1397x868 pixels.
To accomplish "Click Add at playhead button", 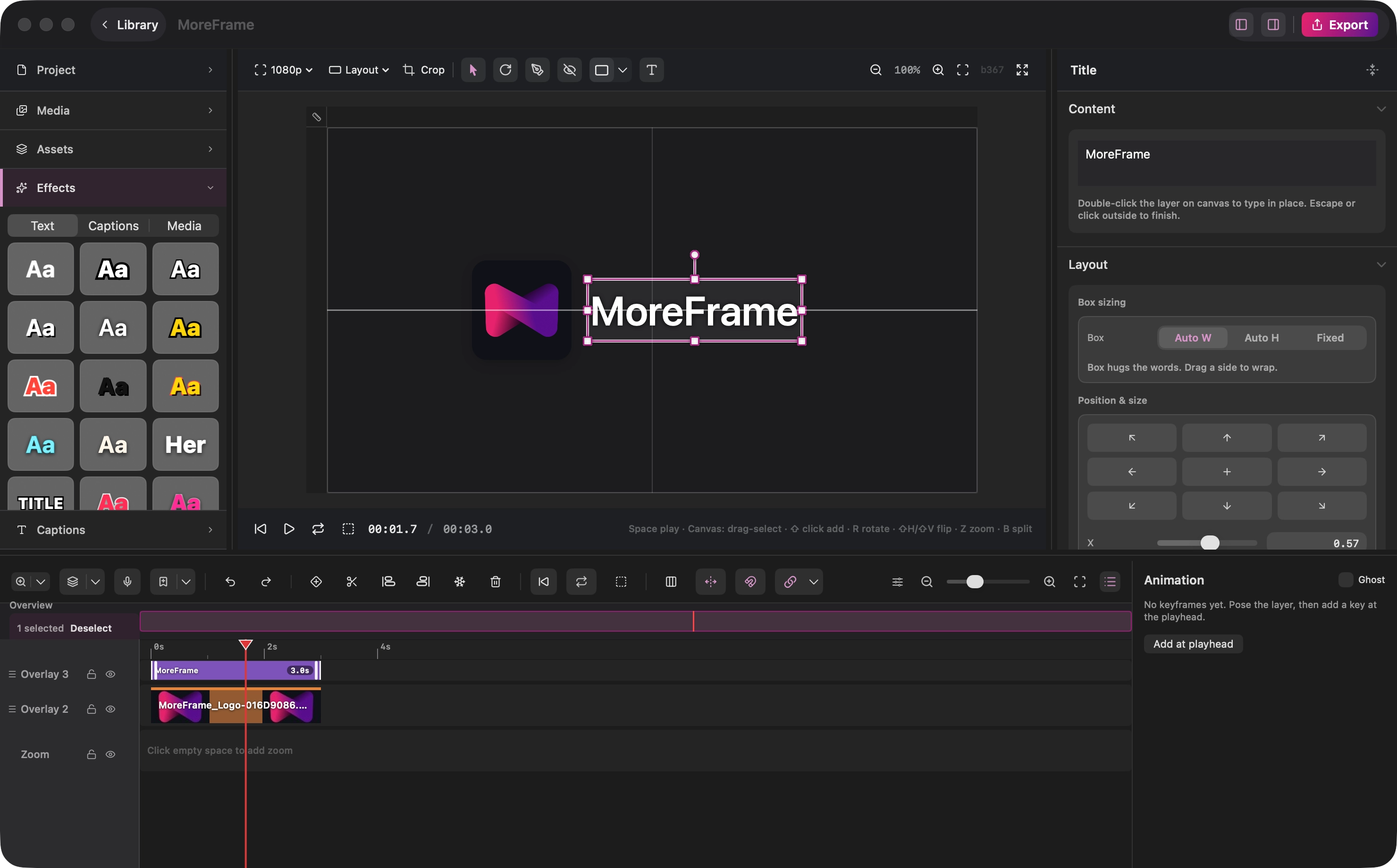I will click(x=1193, y=643).
